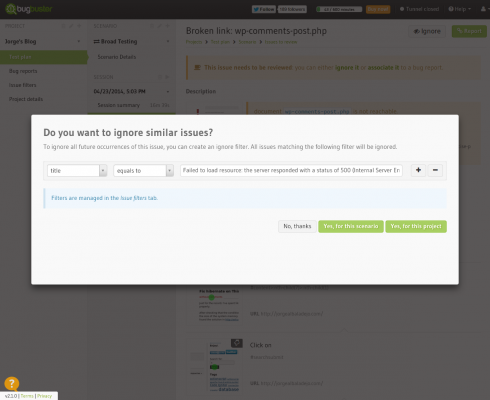The height and width of the screenshot is (400, 490).
Task: Click Yes, for this scenario button
Action: [351, 226]
